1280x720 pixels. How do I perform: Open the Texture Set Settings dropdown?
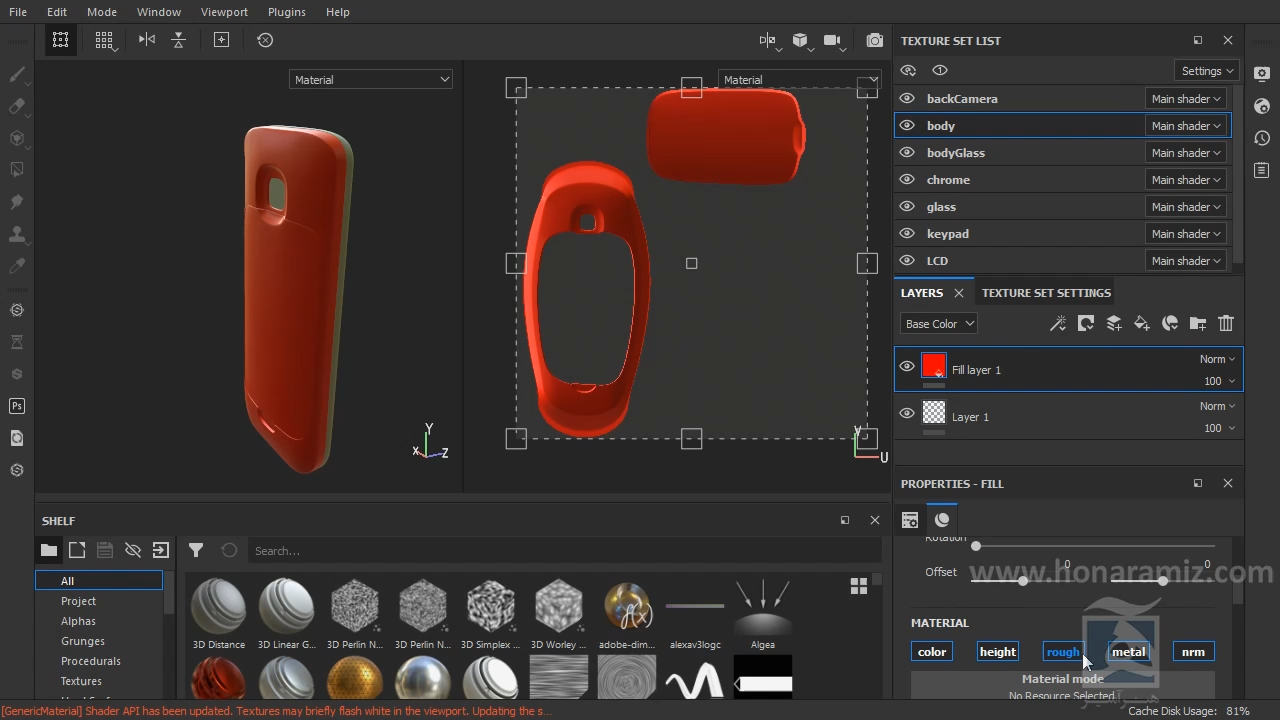pos(1206,71)
